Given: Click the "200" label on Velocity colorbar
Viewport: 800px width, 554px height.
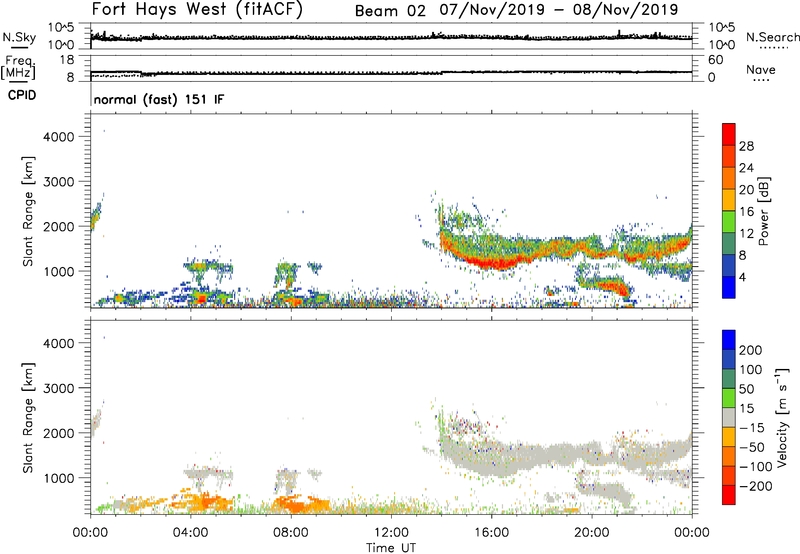Looking at the screenshot, I should [x=751, y=350].
